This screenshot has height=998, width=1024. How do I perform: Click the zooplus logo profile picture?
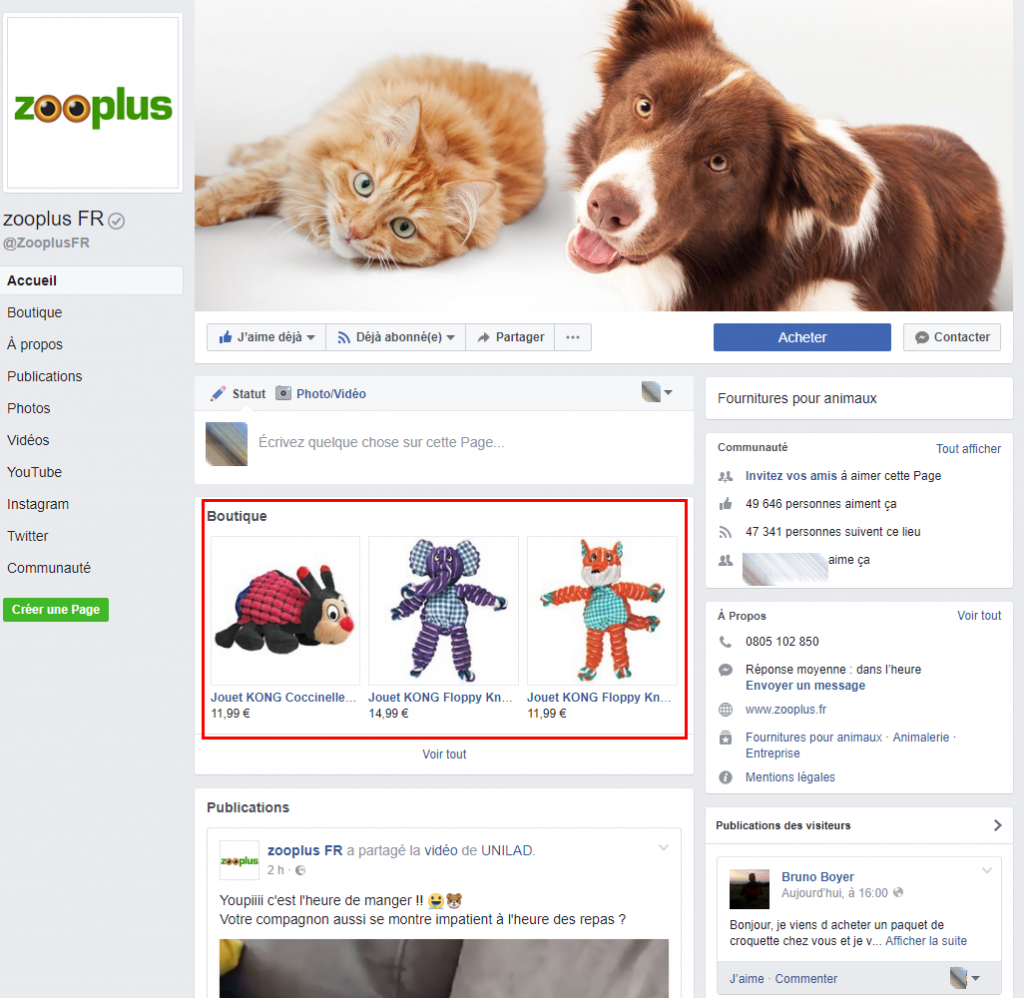[x=93, y=103]
